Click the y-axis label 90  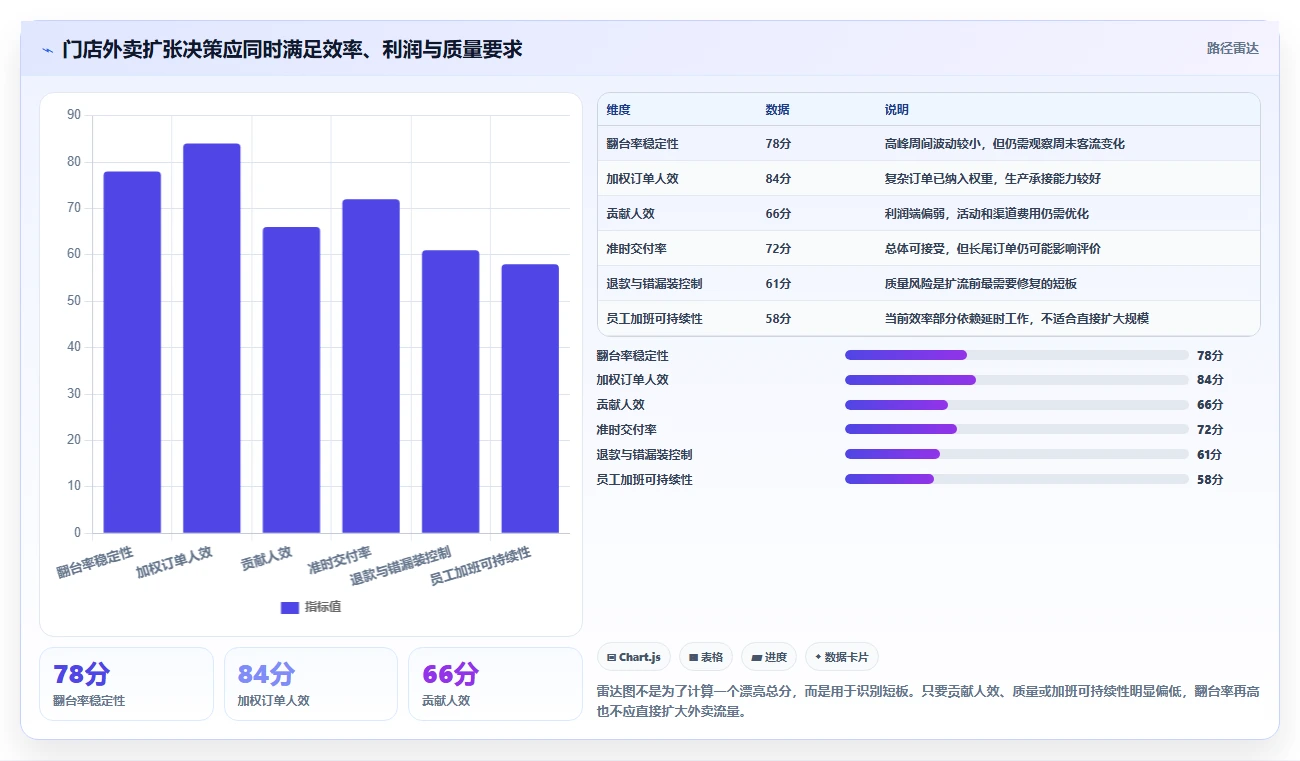tap(74, 115)
